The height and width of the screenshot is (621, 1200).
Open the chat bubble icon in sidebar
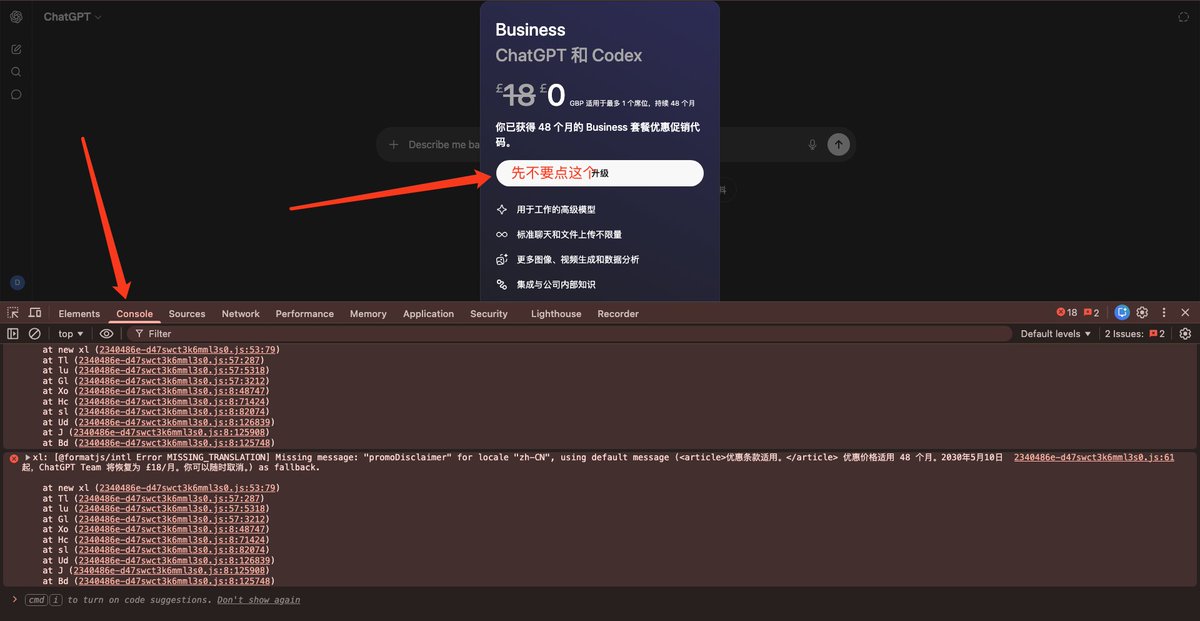tap(16, 95)
